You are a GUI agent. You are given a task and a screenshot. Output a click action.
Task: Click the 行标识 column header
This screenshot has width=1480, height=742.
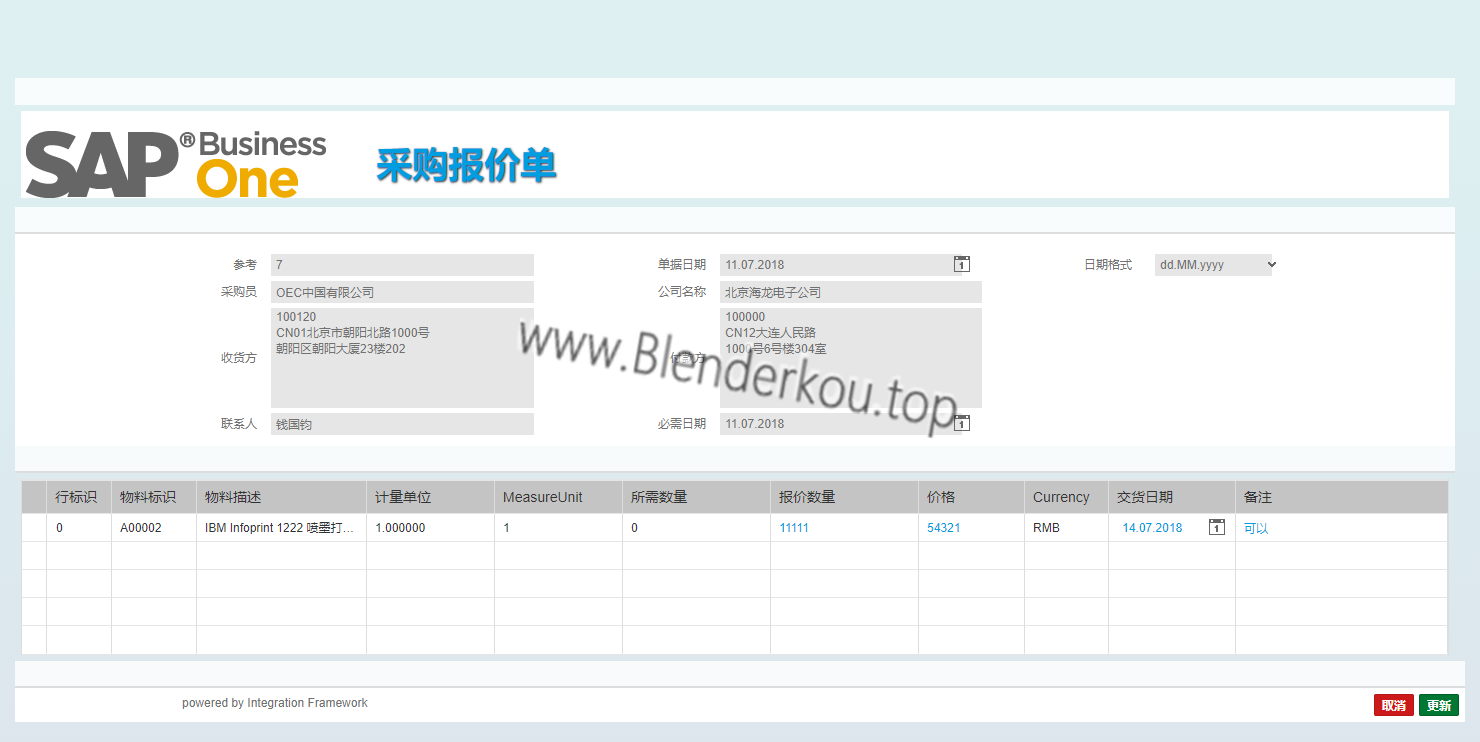pos(79,497)
